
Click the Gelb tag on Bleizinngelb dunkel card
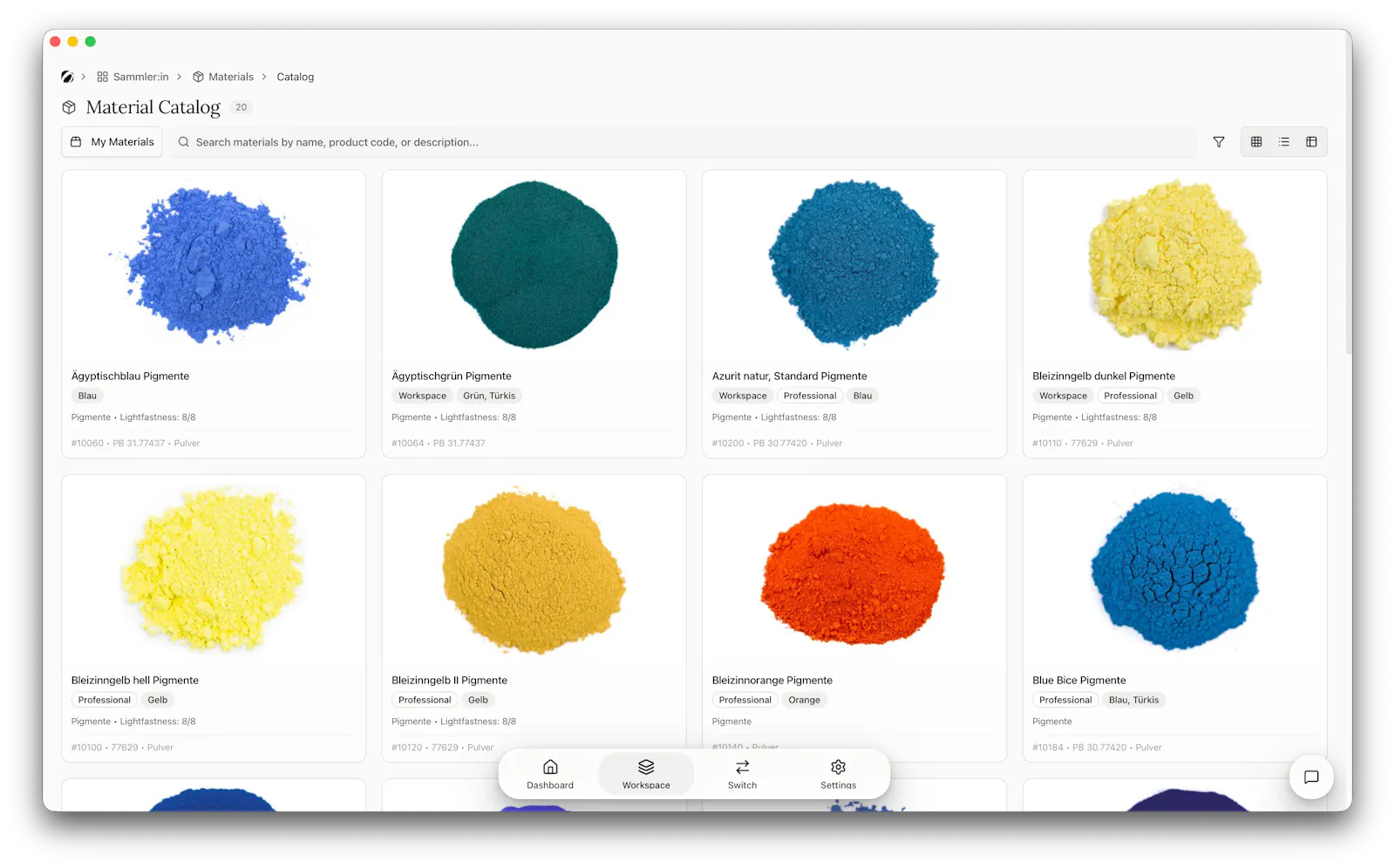pos(1183,396)
